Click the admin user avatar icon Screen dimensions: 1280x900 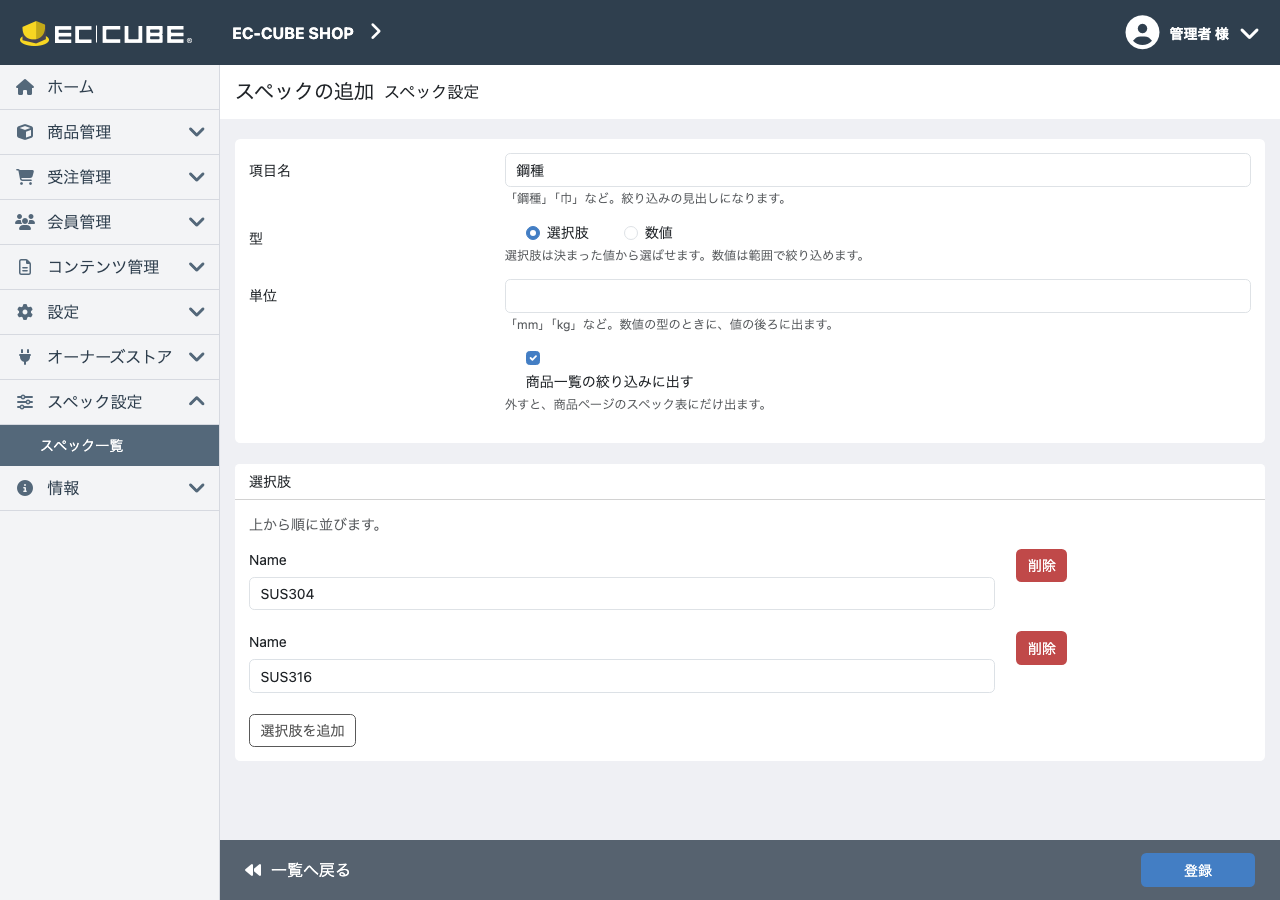click(x=1142, y=32)
